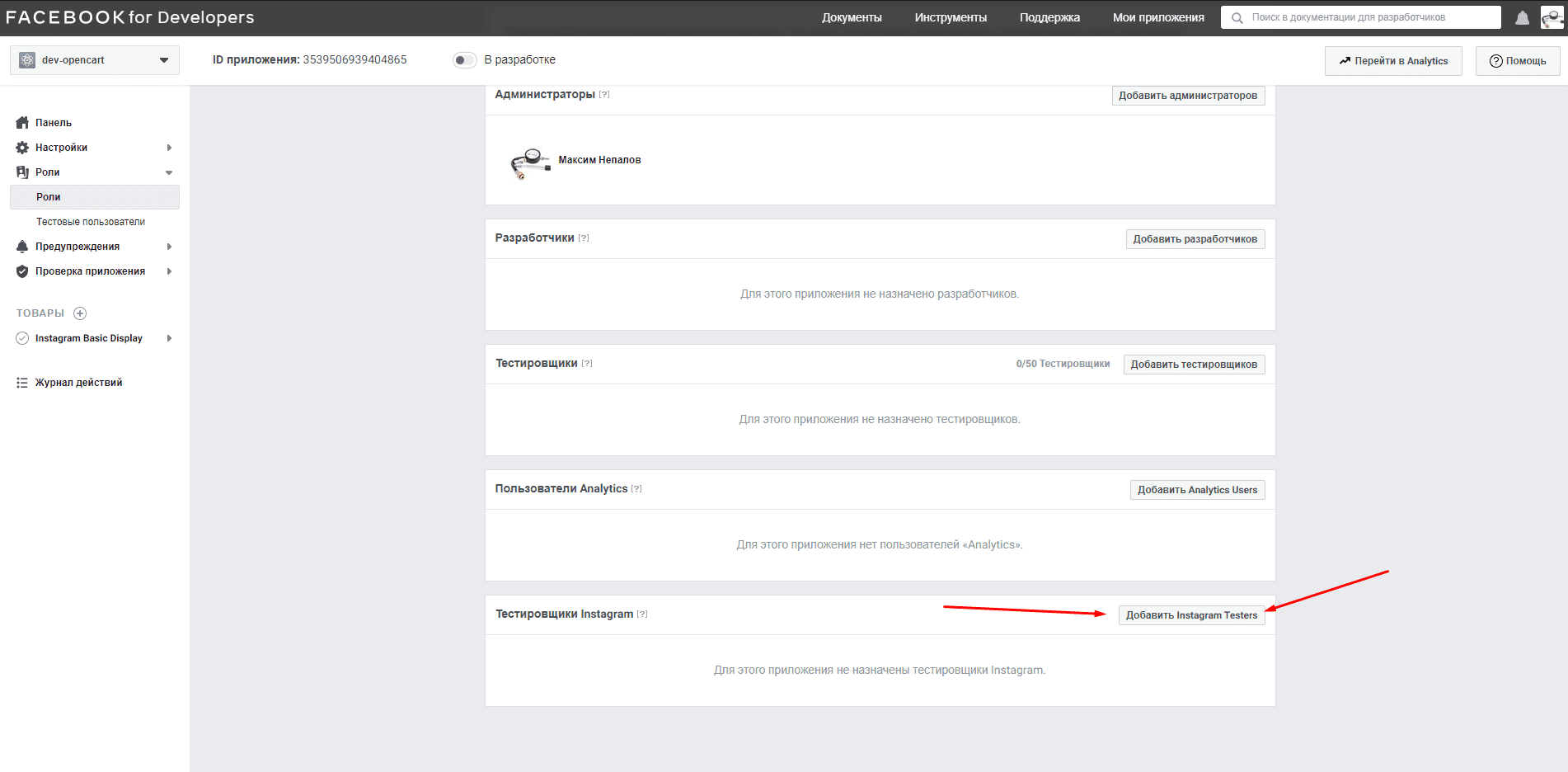Expand the Настройки submenu arrow
Image resolution: width=1568 pixels, height=772 pixels.
click(x=169, y=148)
